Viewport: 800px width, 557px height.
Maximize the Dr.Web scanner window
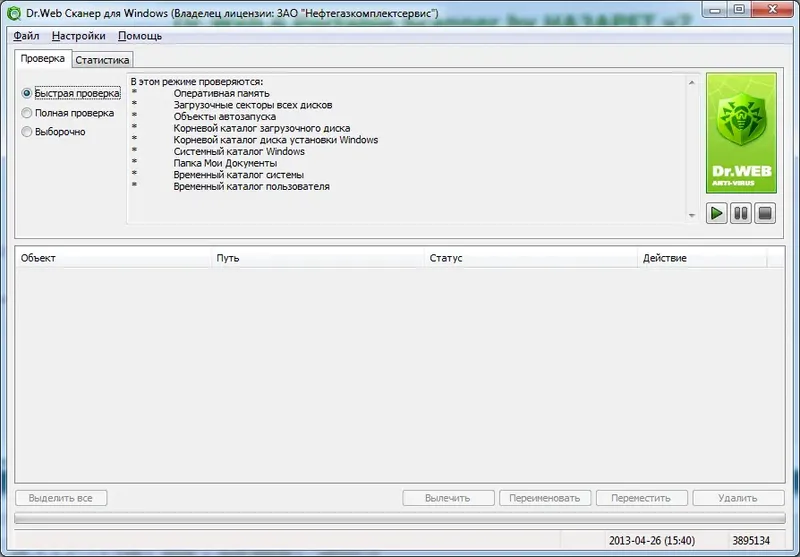coord(739,10)
